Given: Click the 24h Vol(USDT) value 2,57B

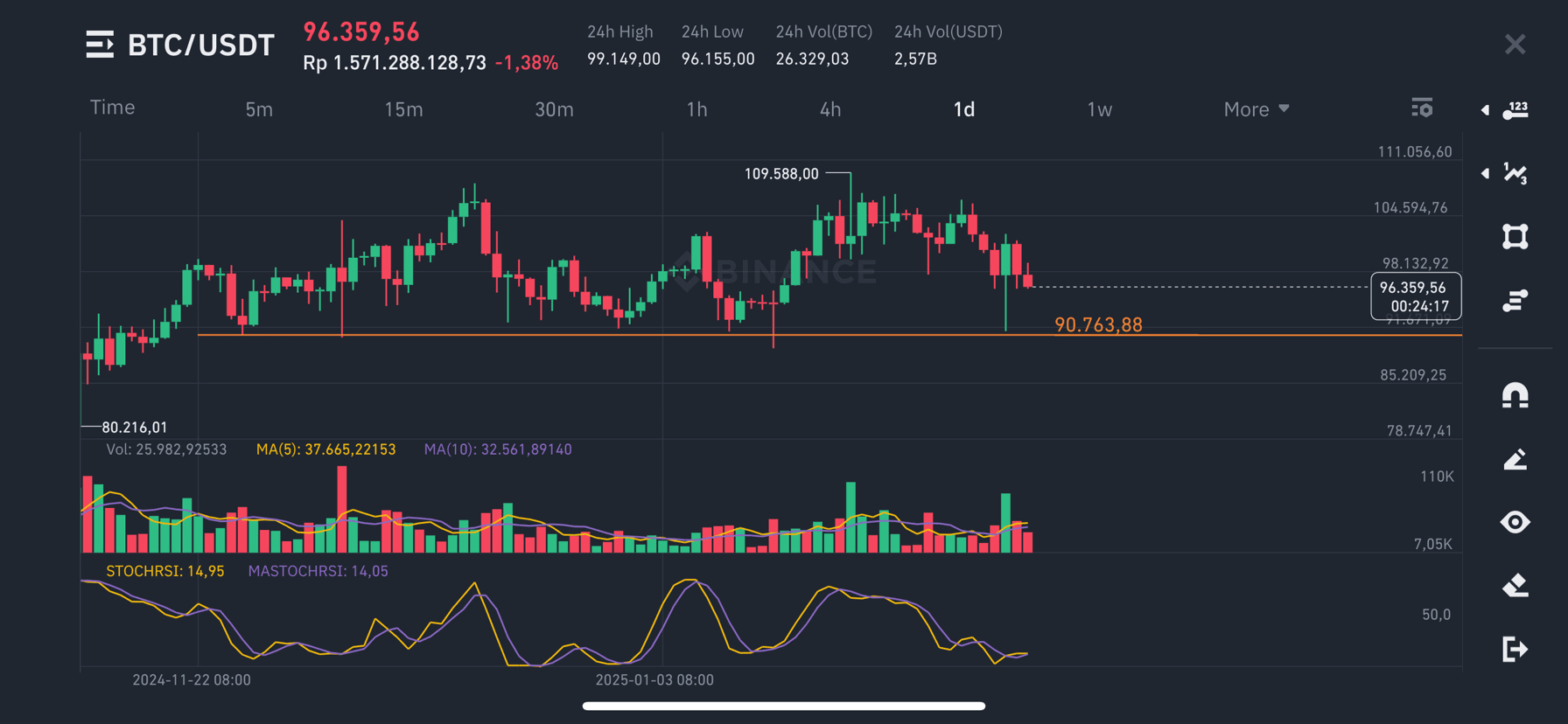Looking at the screenshot, I should click(x=915, y=59).
